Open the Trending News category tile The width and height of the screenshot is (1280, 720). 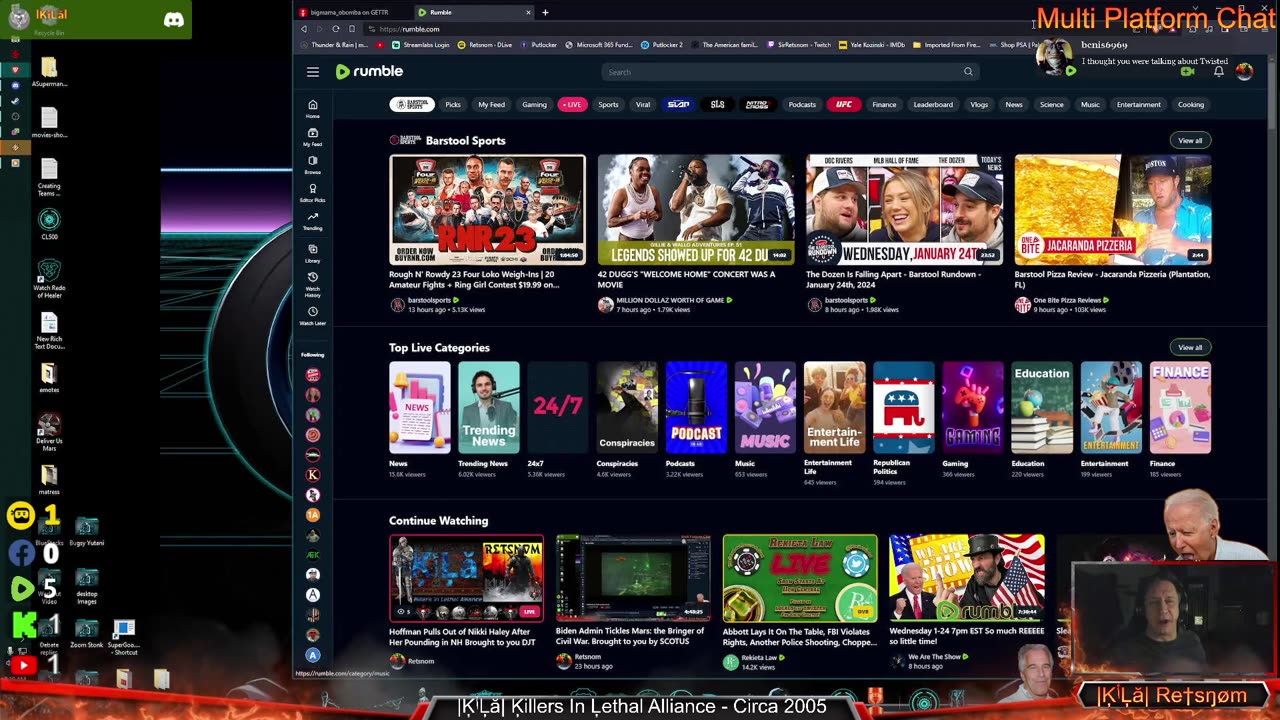pyautogui.click(x=488, y=407)
